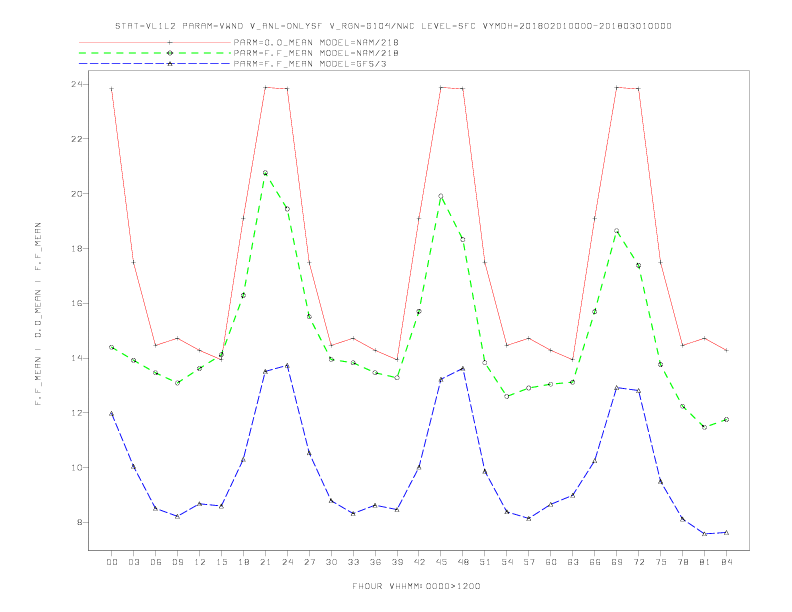Click the y-axis tick value 22
This screenshot has height=612, width=792.
pyautogui.click(x=77, y=139)
